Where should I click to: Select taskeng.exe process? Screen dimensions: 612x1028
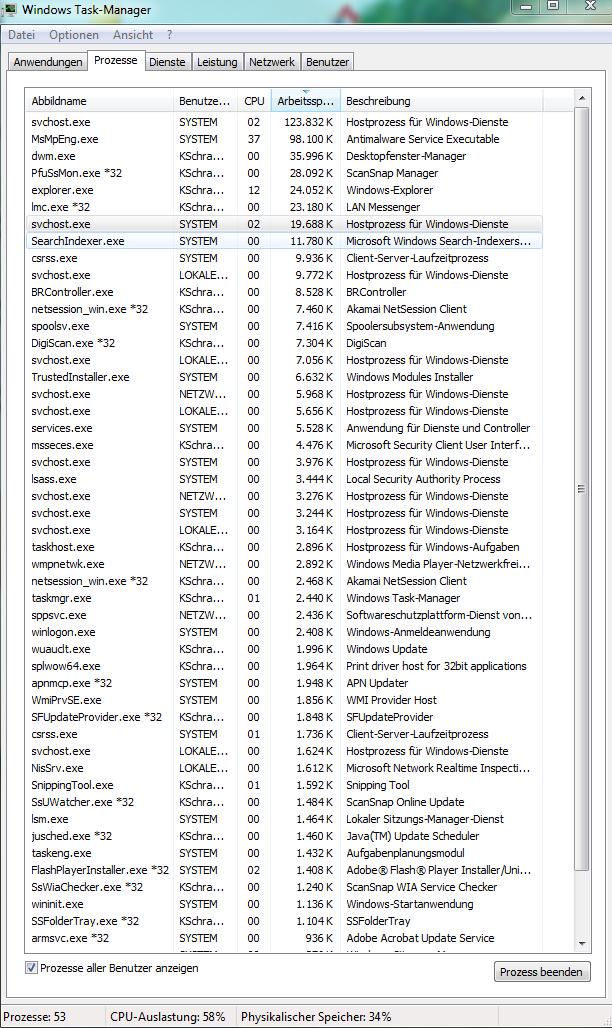coord(284,853)
